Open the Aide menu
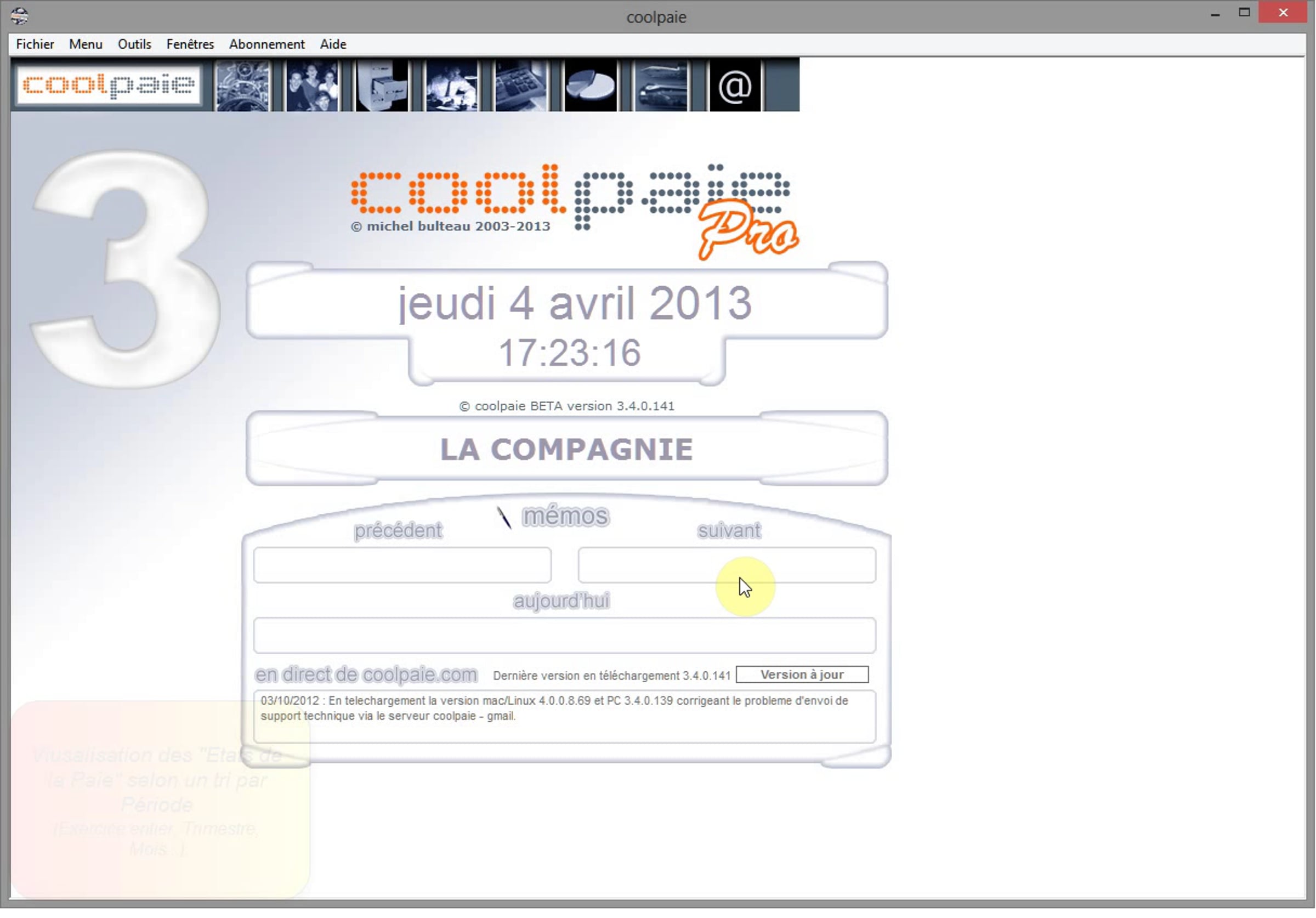Image resolution: width=1316 pixels, height=918 pixels. 333,44
